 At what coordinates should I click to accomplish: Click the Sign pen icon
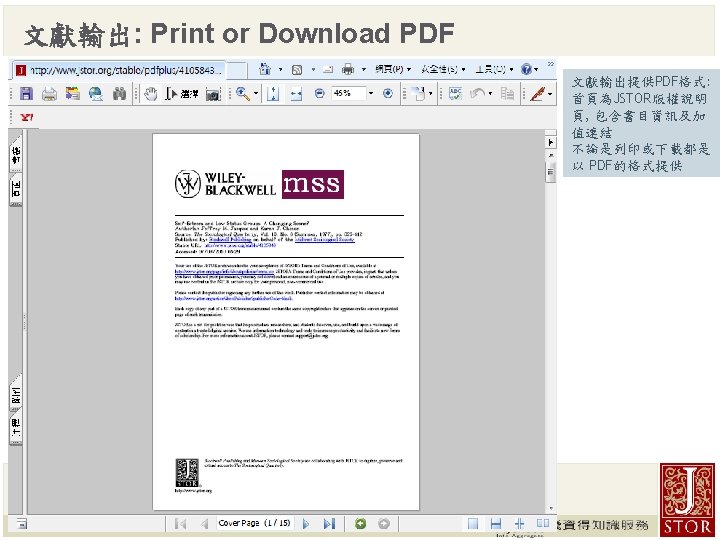(537, 94)
